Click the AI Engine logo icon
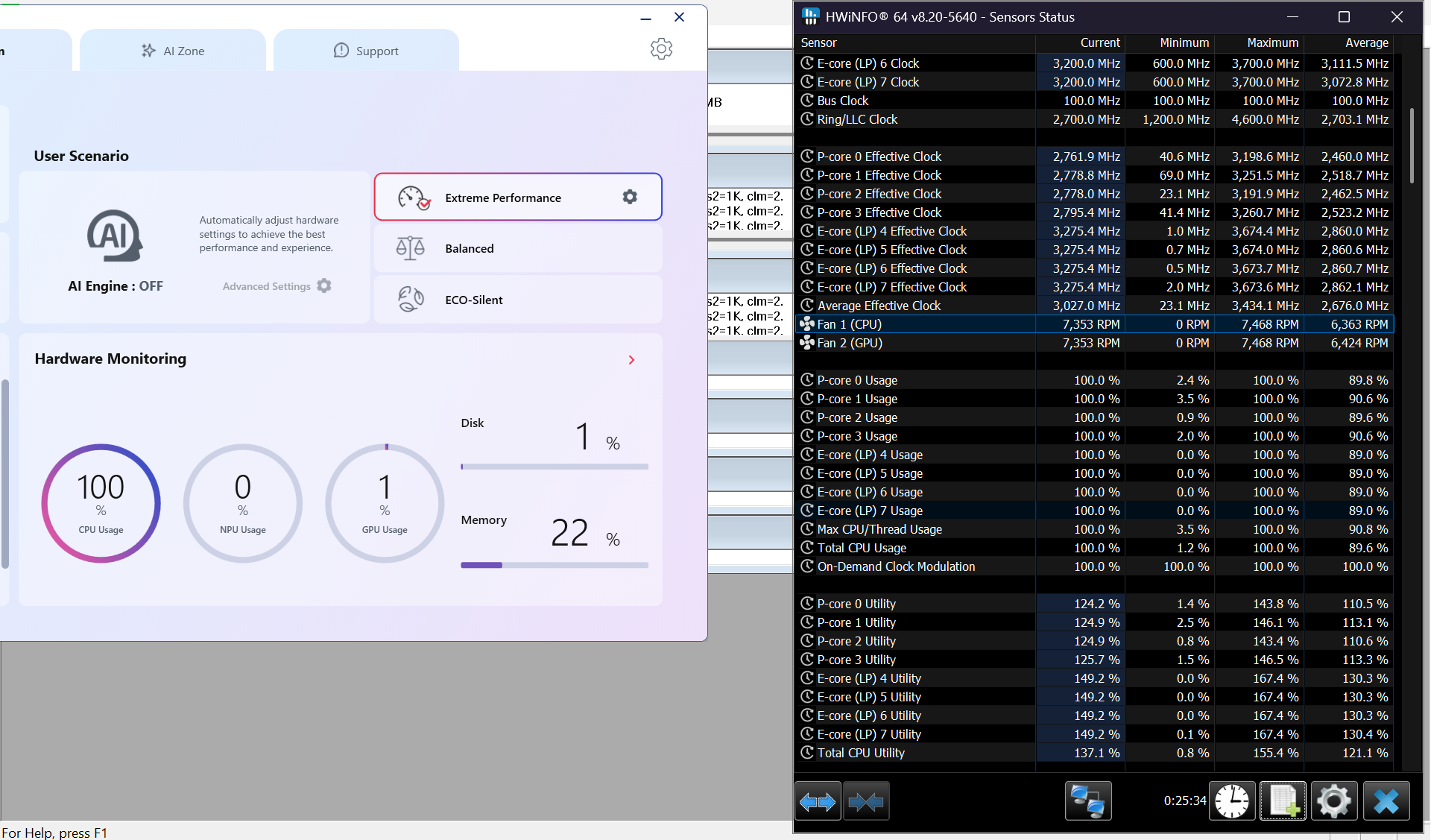Image resolution: width=1431 pixels, height=840 pixels. coord(115,236)
